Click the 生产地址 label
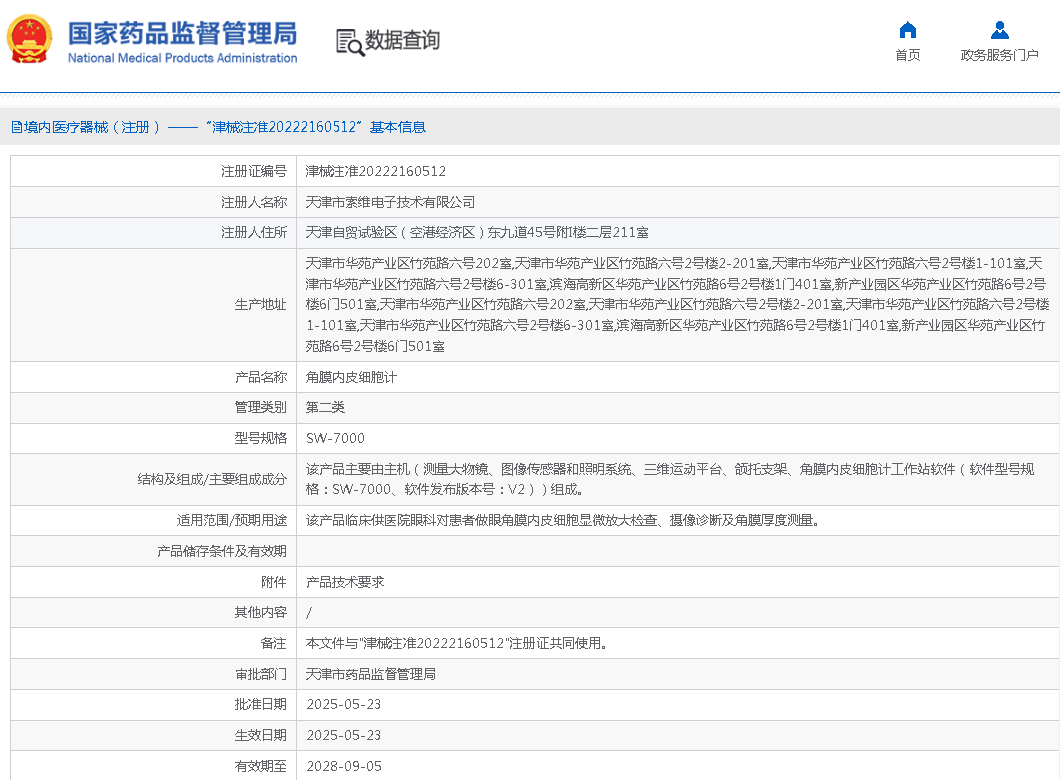The width and height of the screenshot is (1060, 780). pyautogui.click(x=260, y=304)
